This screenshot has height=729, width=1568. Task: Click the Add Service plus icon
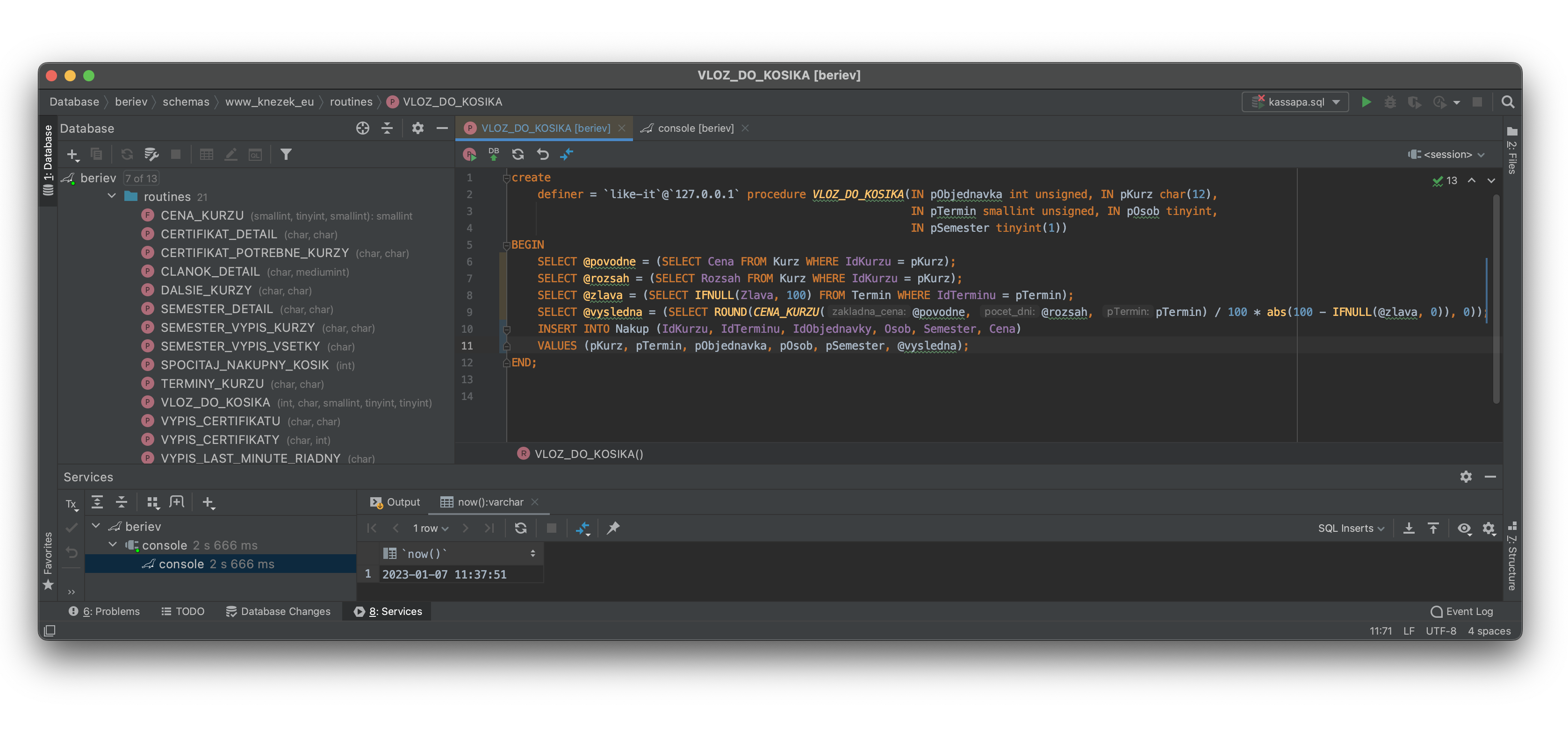coord(208,503)
